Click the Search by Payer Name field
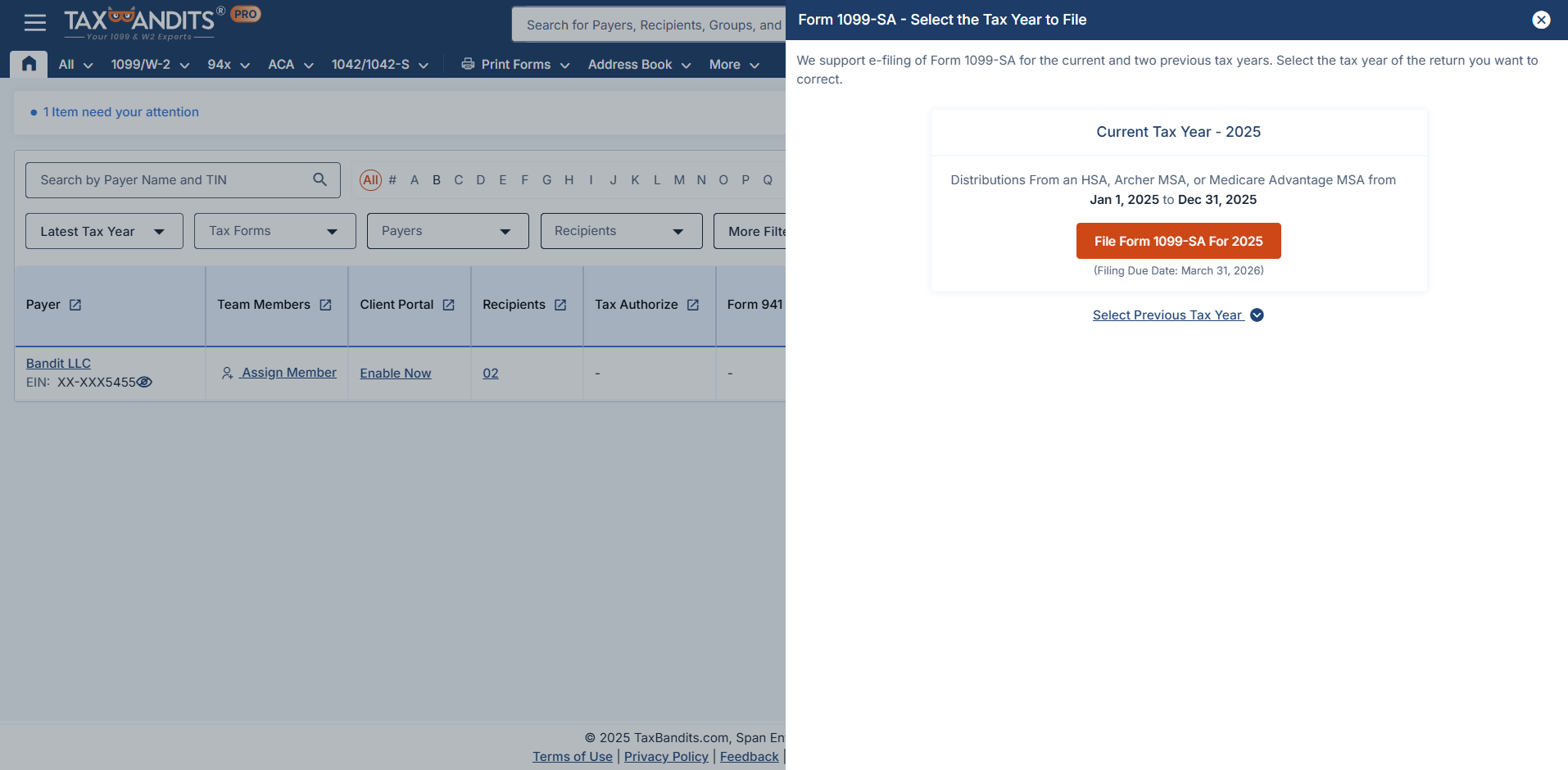 tap(164, 179)
